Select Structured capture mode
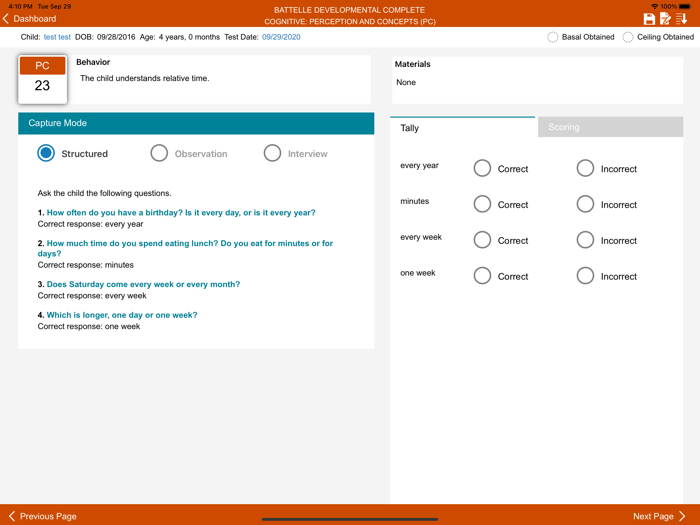 46,153
